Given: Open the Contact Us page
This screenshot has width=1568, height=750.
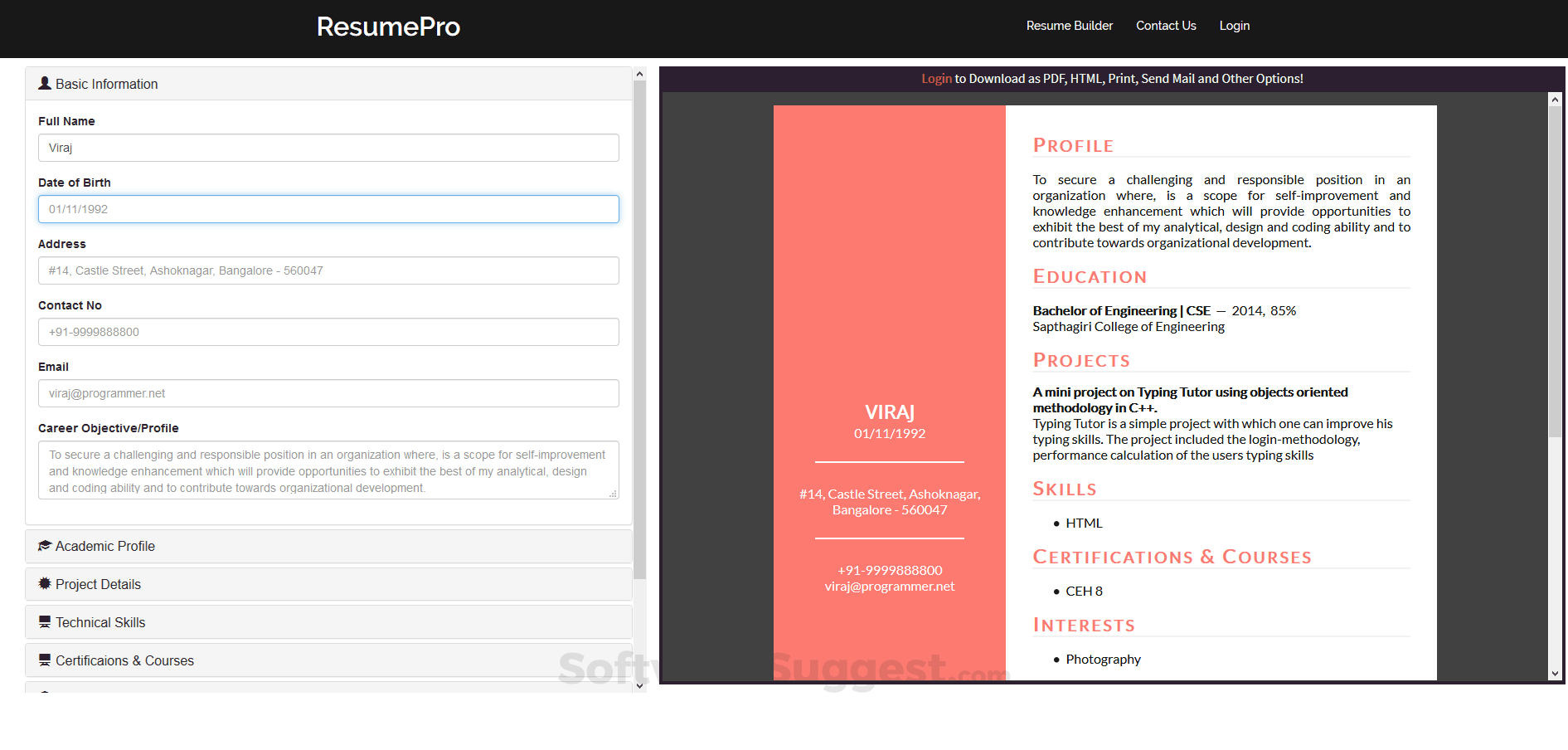Looking at the screenshot, I should pyautogui.click(x=1166, y=26).
